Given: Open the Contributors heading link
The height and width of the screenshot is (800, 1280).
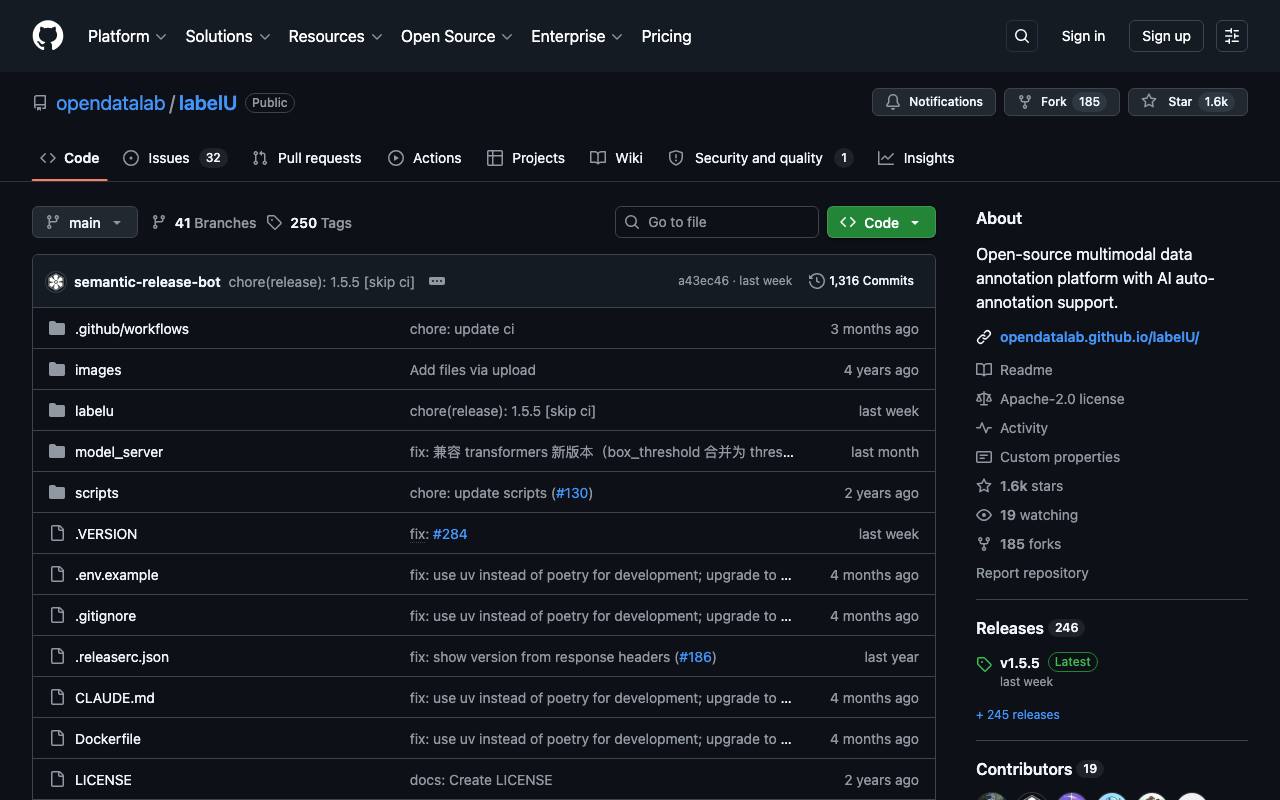Looking at the screenshot, I should point(1039,769).
